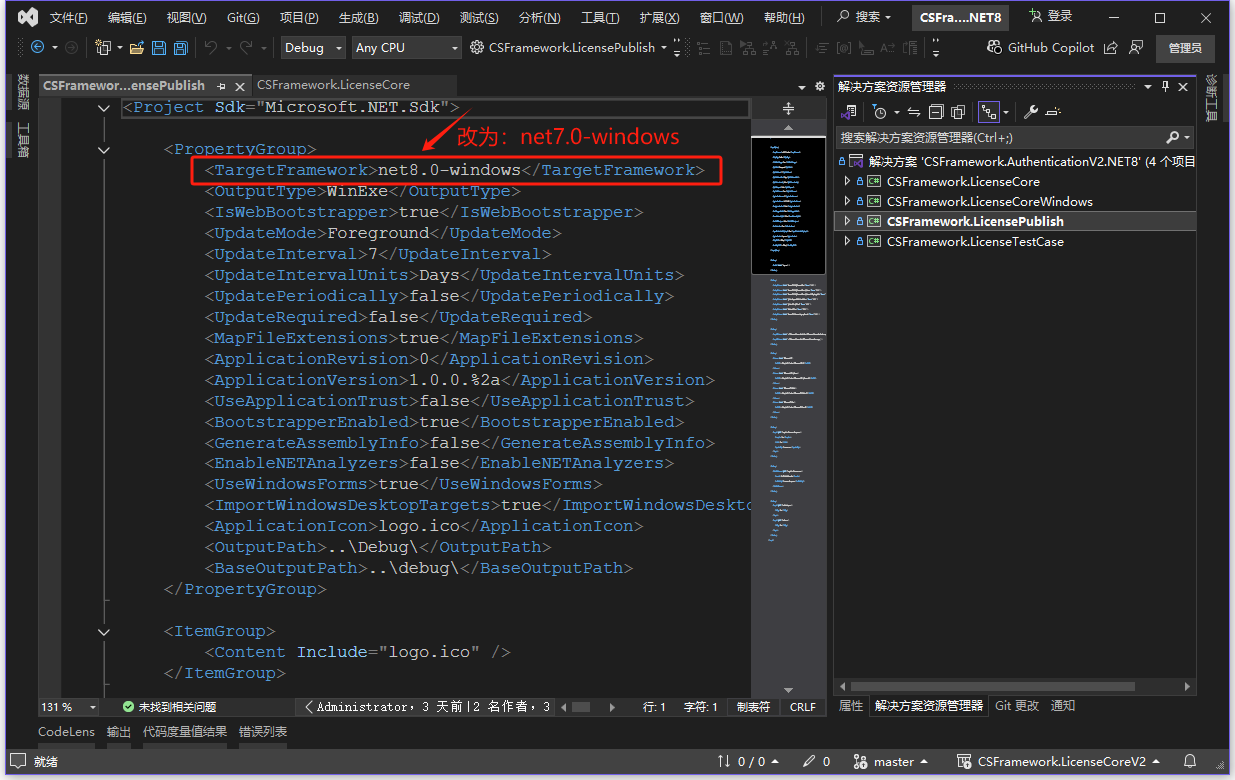Image resolution: width=1235 pixels, height=780 pixels.
Task: Click the Collapse All icon in Solution Explorer
Action: pyautogui.click(x=936, y=112)
